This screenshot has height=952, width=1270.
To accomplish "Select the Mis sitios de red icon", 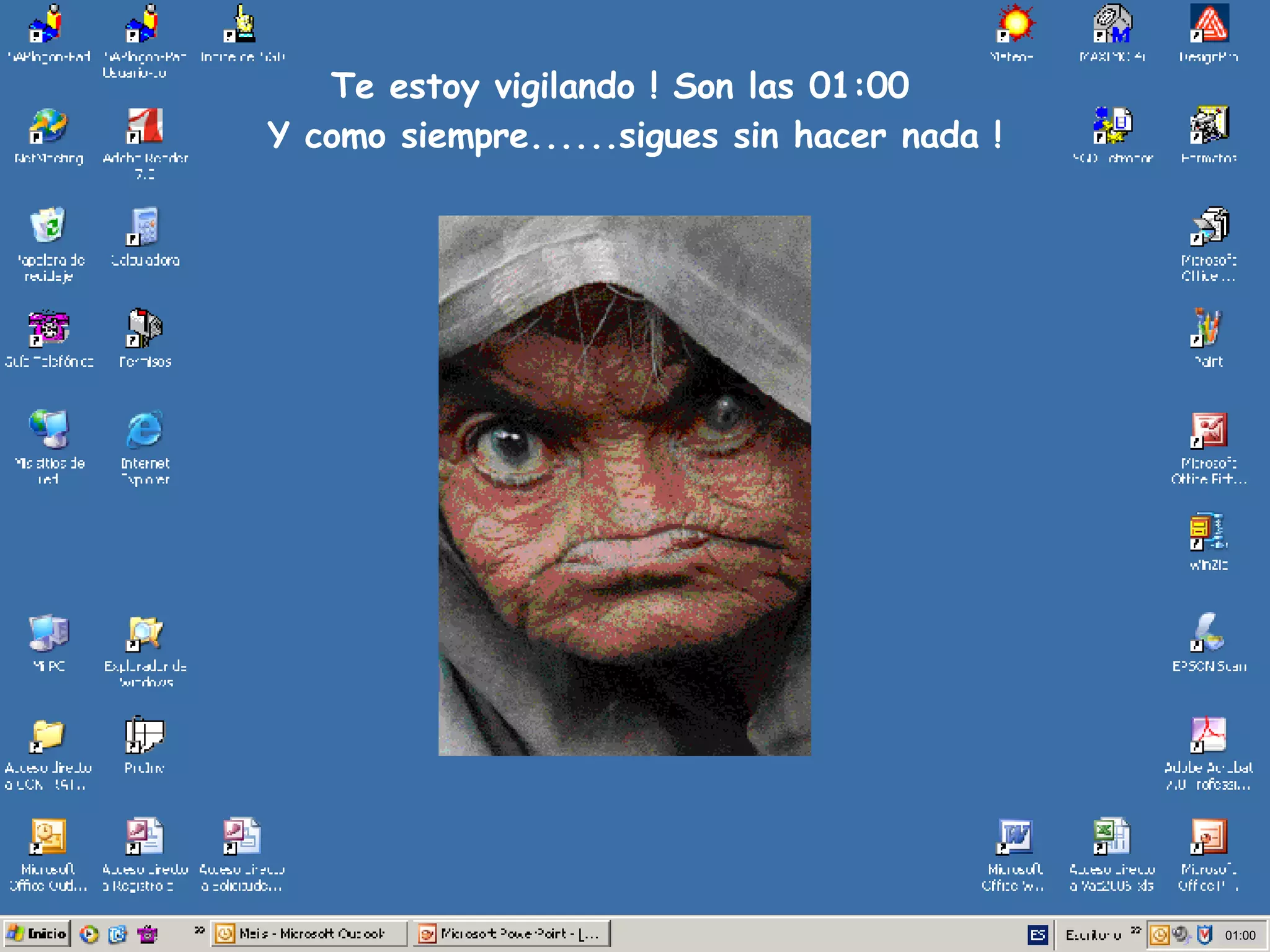I will click(x=48, y=431).
